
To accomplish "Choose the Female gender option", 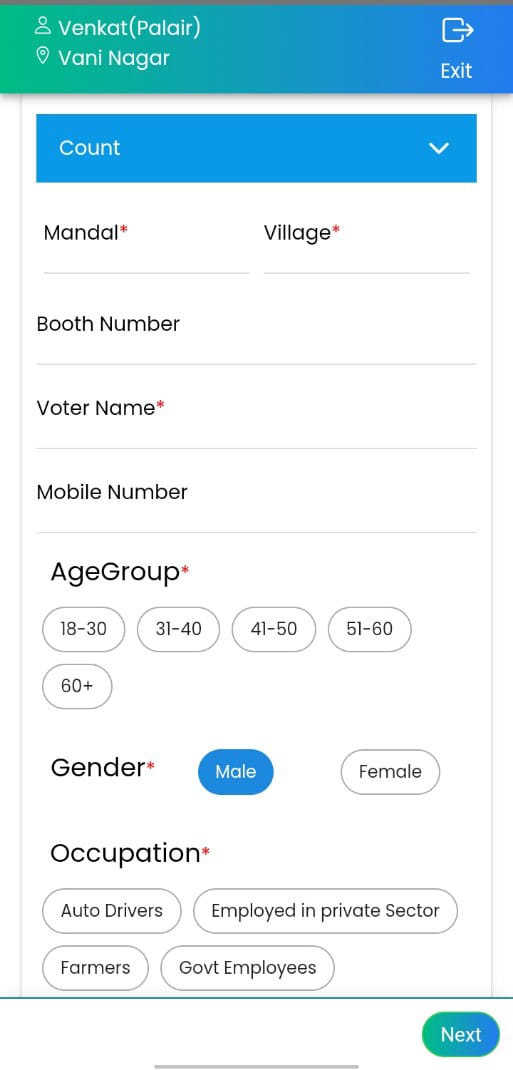I will pyautogui.click(x=390, y=772).
